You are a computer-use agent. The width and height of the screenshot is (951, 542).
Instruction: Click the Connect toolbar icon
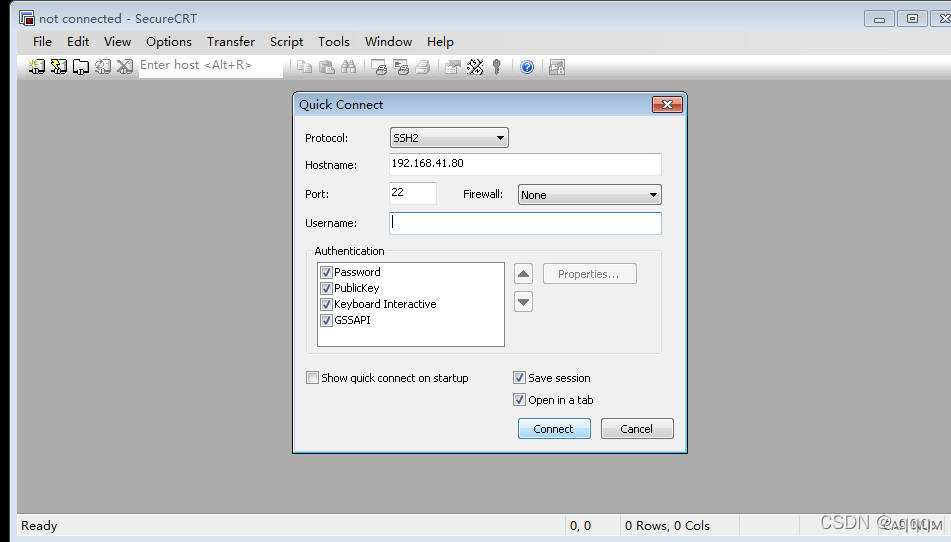(x=36, y=67)
